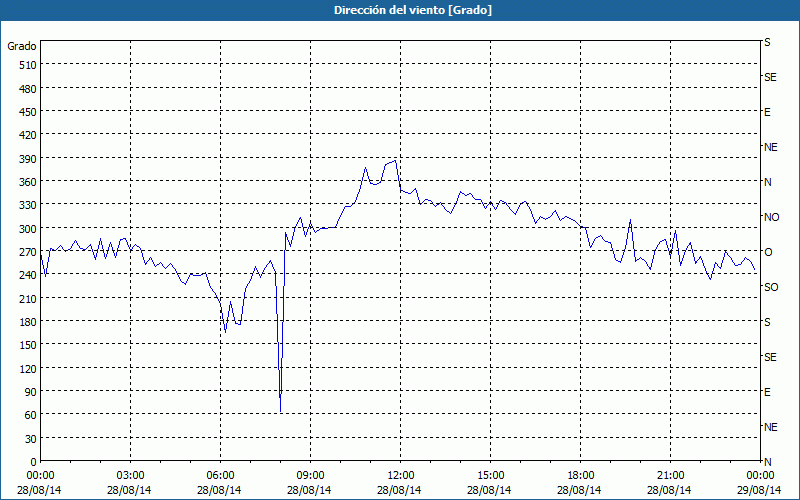Image resolution: width=800 pixels, height=500 pixels.
Task: Click the 09:00 28/08/14 time label
Action: [309, 483]
